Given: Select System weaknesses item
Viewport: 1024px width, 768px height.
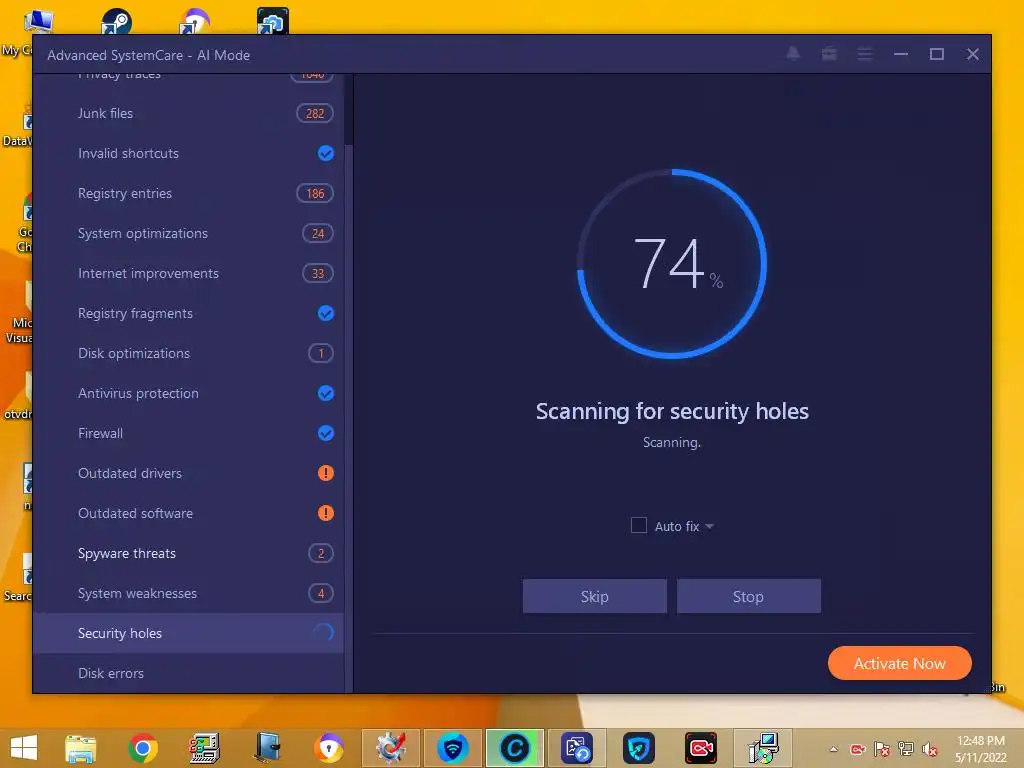Looking at the screenshot, I should [x=188, y=593].
